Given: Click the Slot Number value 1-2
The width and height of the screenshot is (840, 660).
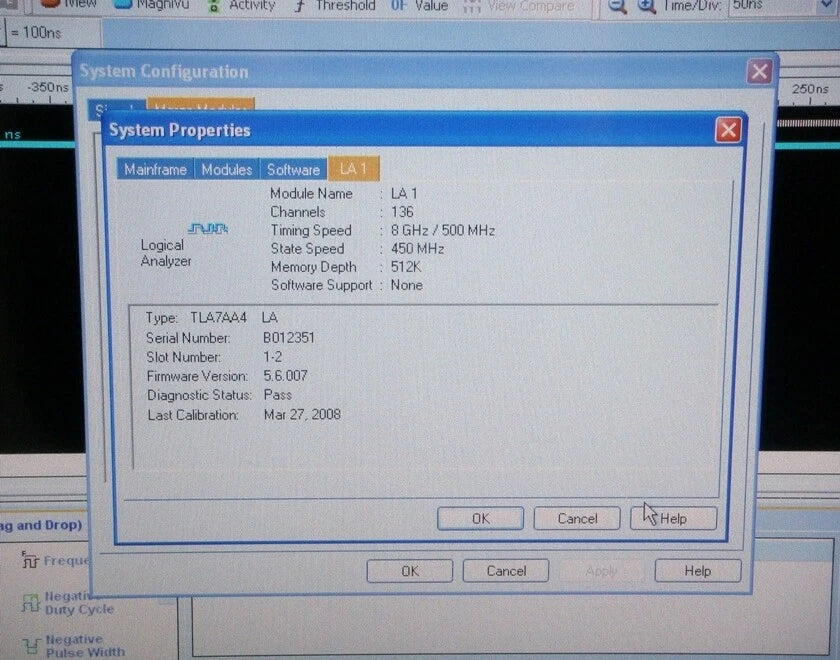Looking at the screenshot, I should click(273, 357).
